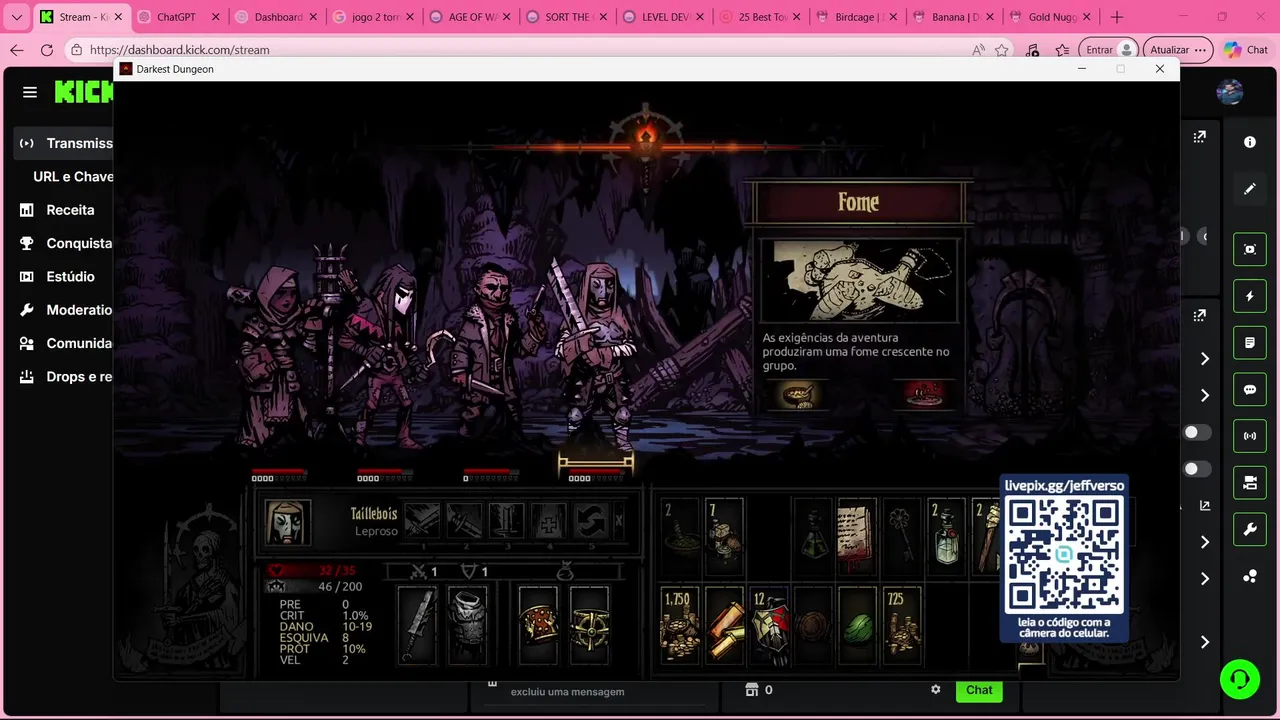Click the camera icon in Kick sidebar
The height and width of the screenshot is (720, 1280).
pyautogui.click(x=1250, y=483)
